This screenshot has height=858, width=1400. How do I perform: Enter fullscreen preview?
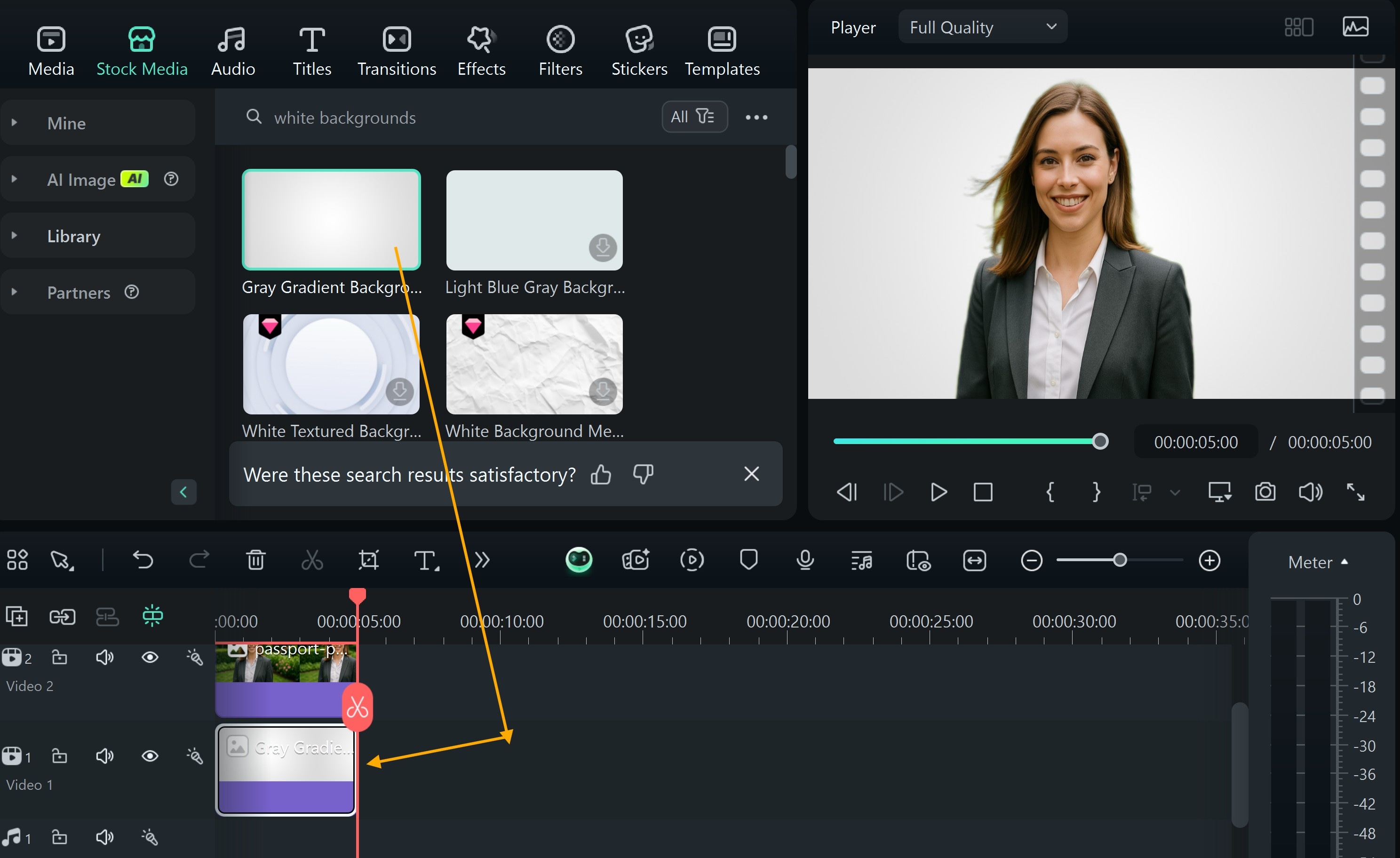point(1356,492)
